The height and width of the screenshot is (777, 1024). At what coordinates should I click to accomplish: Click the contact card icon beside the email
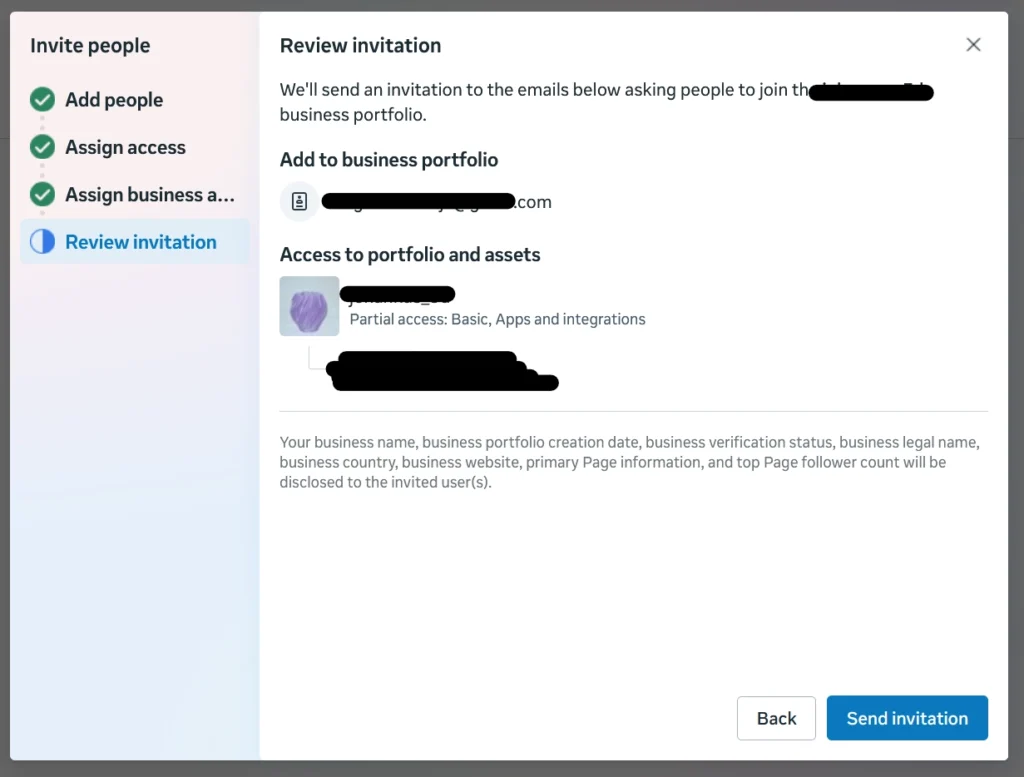[x=299, y=202]
